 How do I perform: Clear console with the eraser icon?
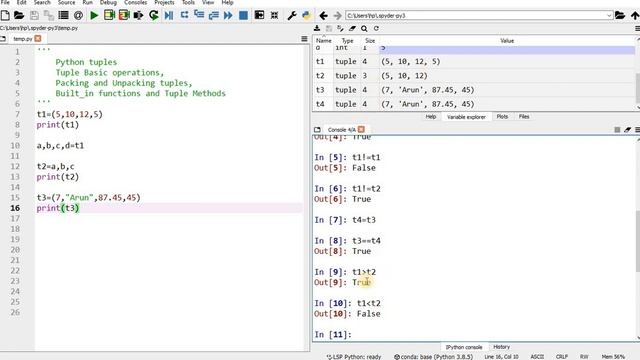[x=627, y=130]
